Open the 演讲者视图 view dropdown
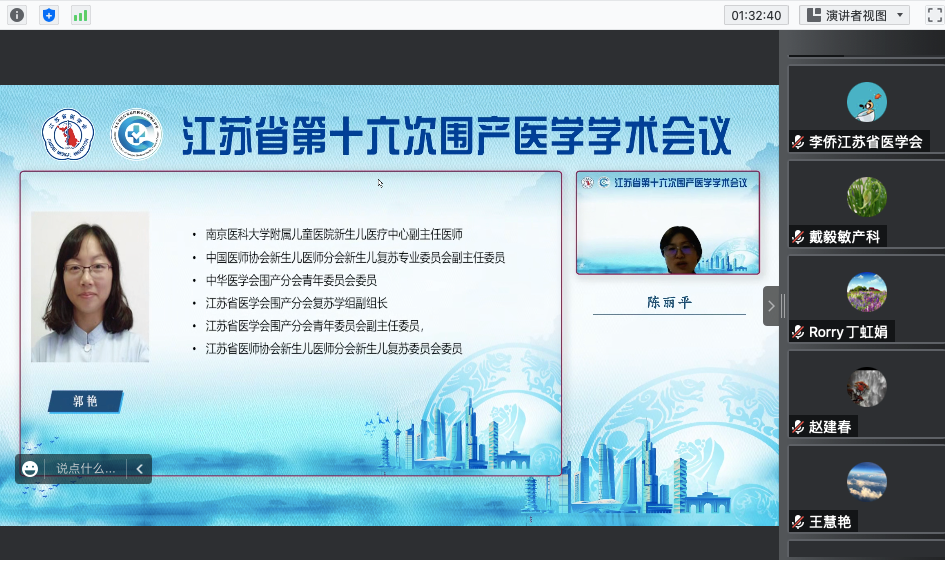Viewport: 945px width, 563px height. (854, 15)
